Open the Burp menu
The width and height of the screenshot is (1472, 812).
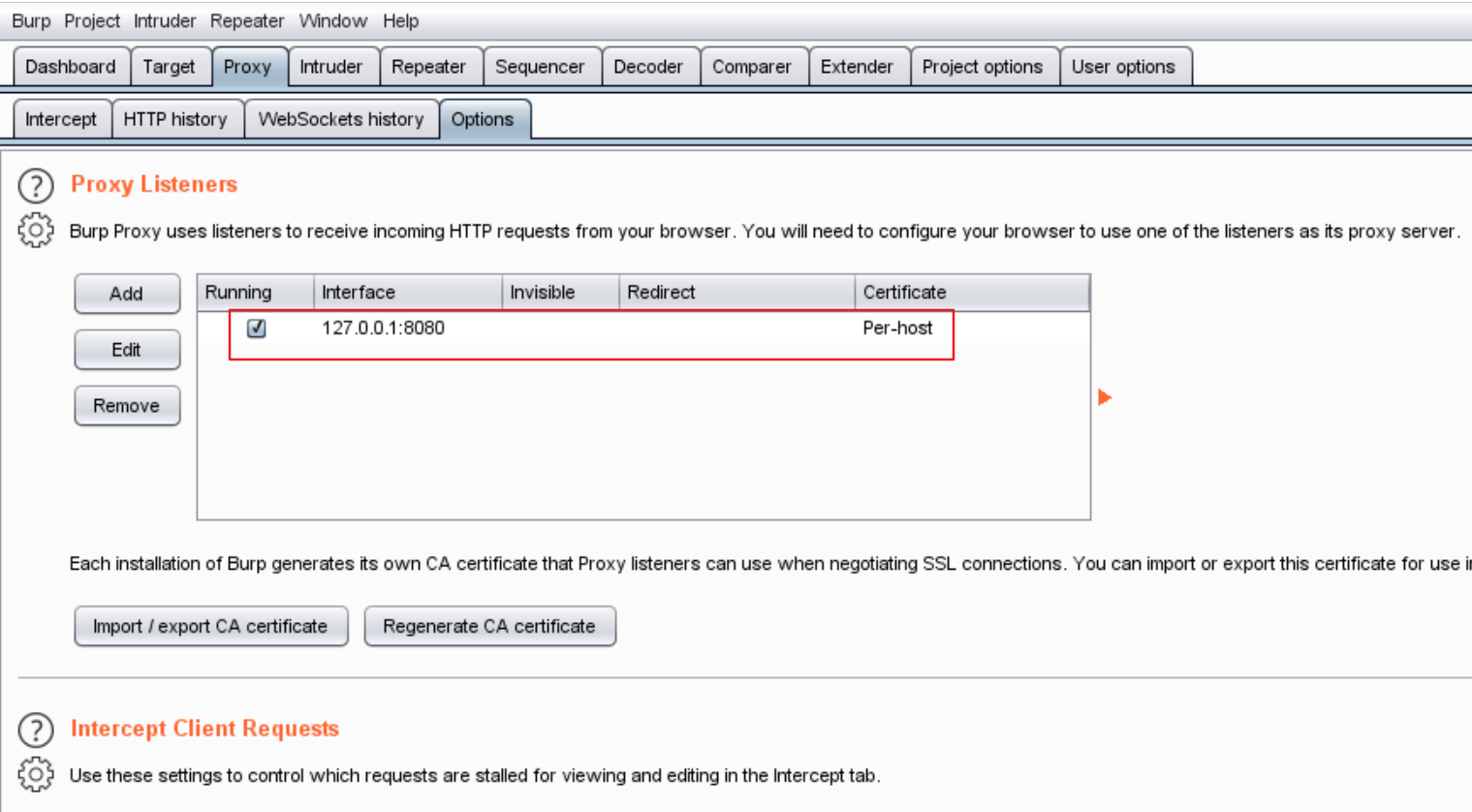[x=31, y=21]
